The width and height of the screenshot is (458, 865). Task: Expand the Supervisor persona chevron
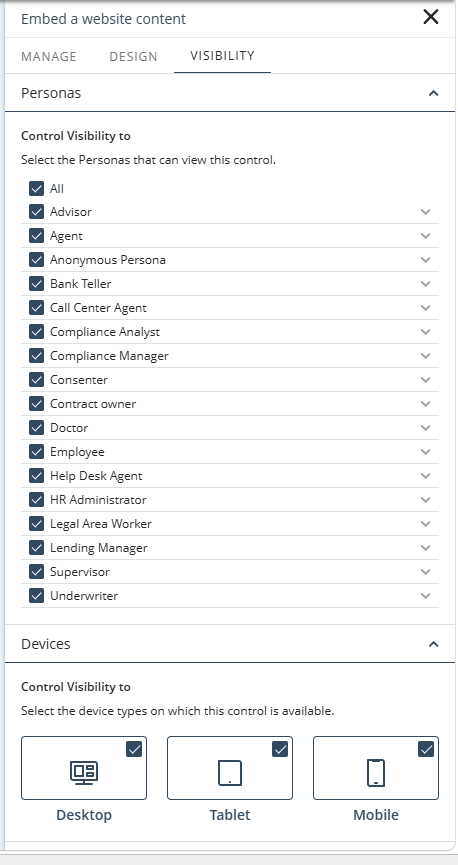point(425,572)
